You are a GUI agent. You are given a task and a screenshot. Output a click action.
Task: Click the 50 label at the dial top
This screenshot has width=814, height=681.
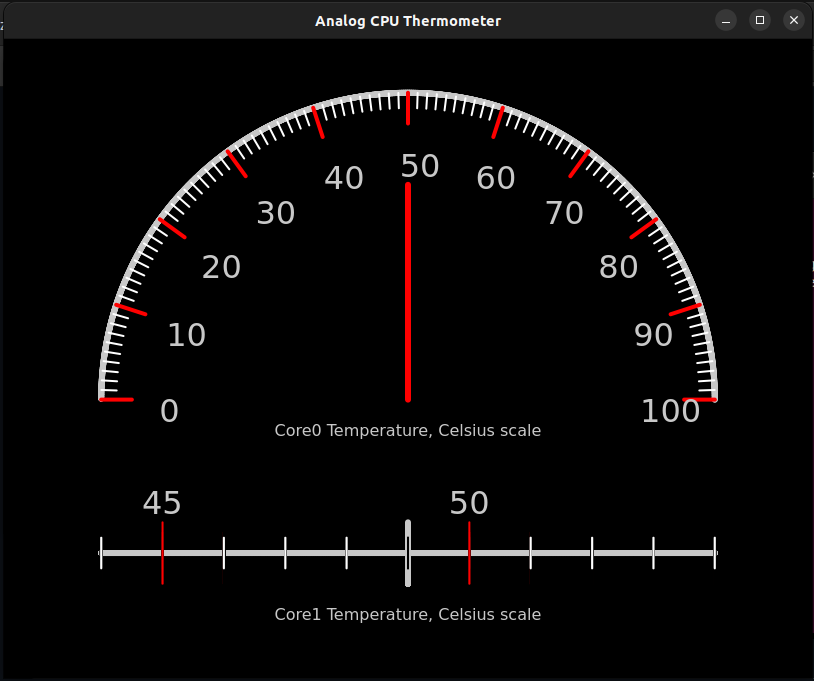coord(421,166)
